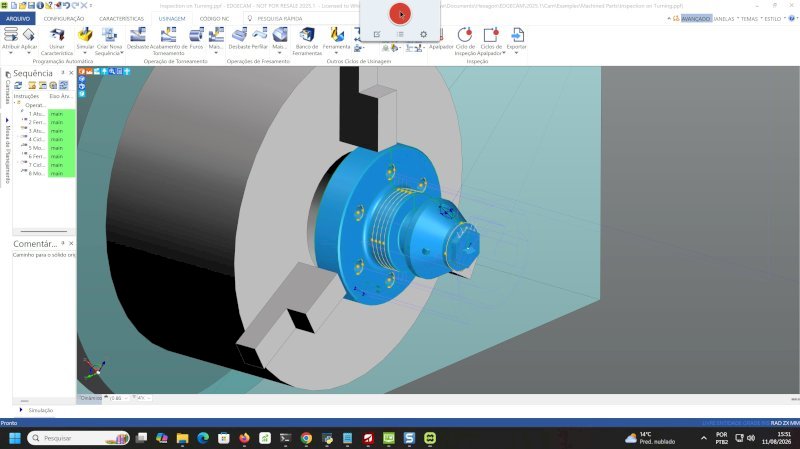Click the Pesquisar taskbar search box
Viewport: 800px width, 449px height.
click(x=79, y=438)
